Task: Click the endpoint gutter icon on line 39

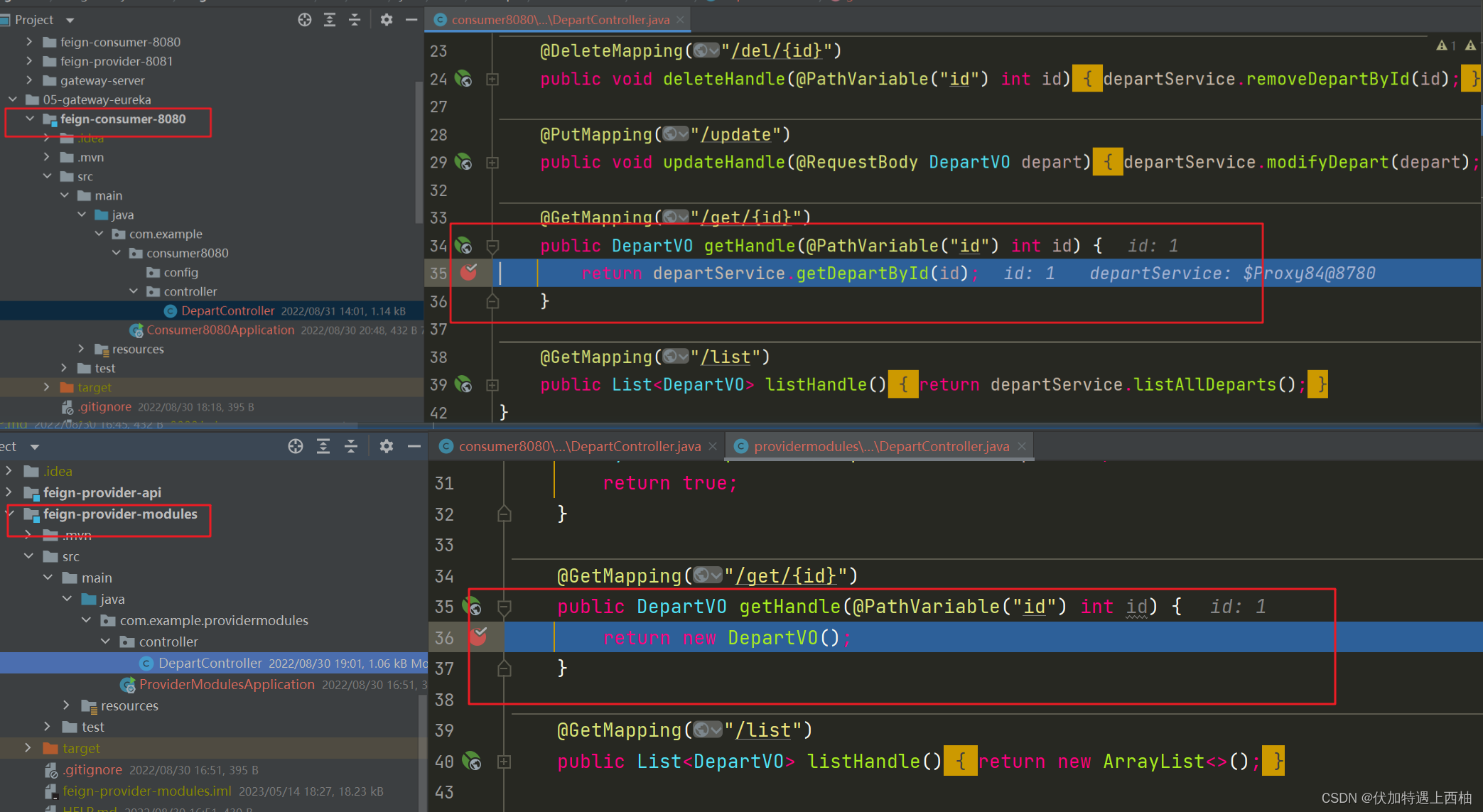Action: [463, 384]
